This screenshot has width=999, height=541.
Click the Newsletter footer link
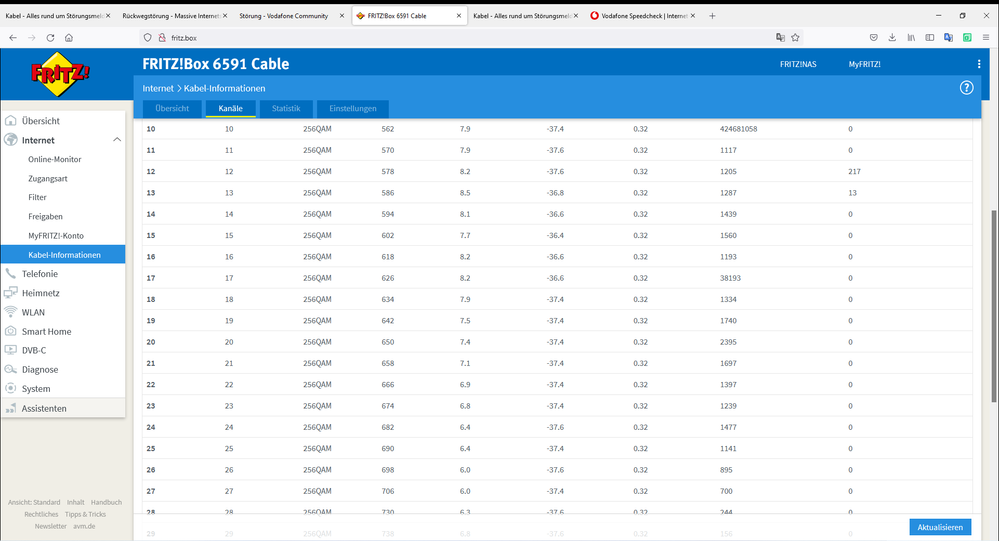pos(50,526)
